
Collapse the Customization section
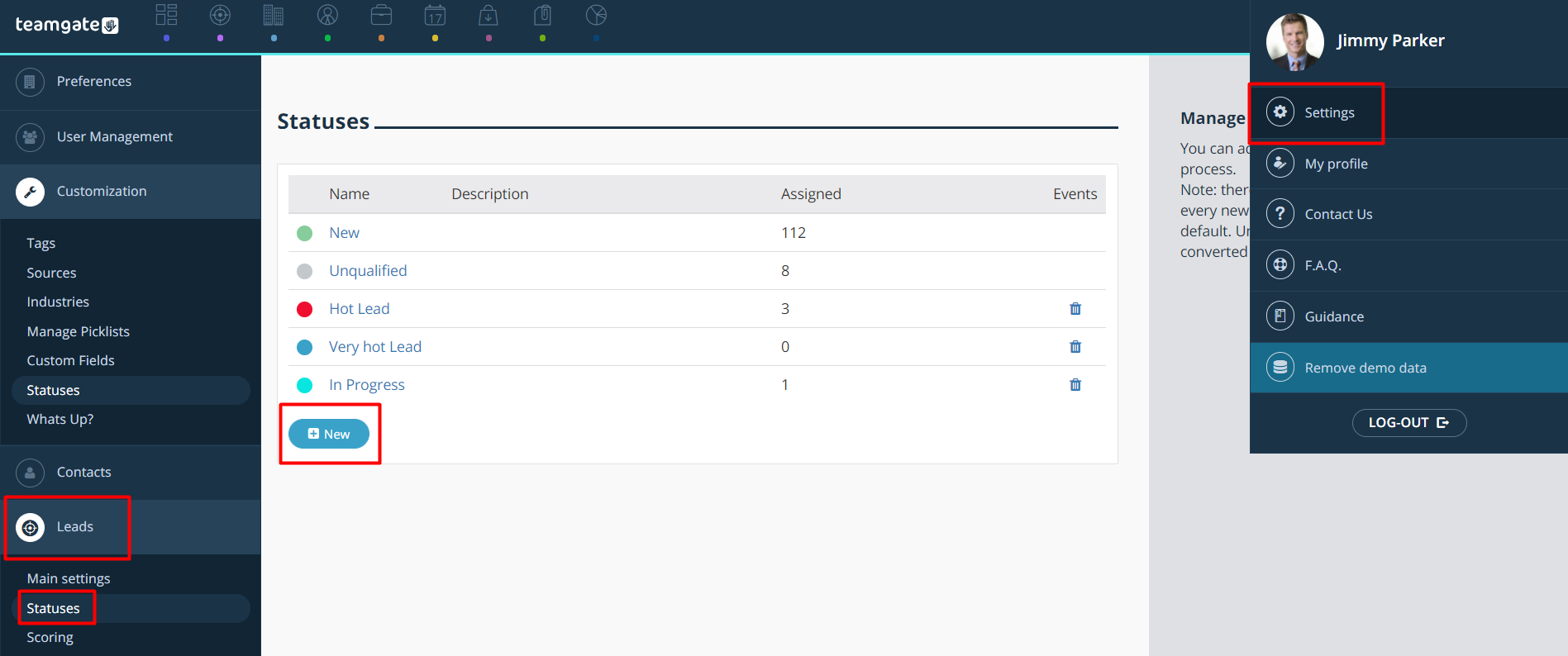(131, 192)
